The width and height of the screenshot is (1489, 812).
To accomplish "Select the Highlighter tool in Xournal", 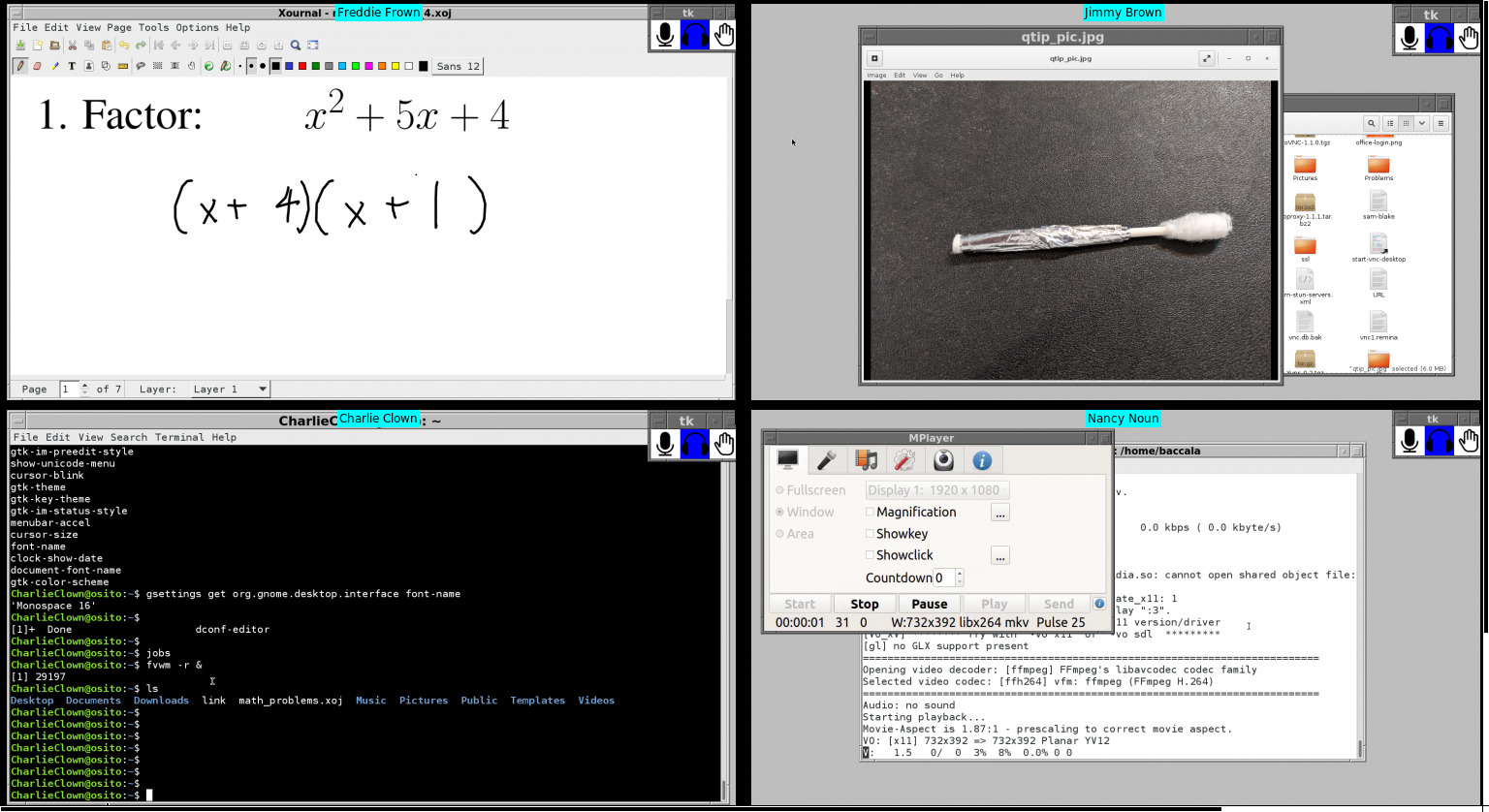I will (54, 66).
